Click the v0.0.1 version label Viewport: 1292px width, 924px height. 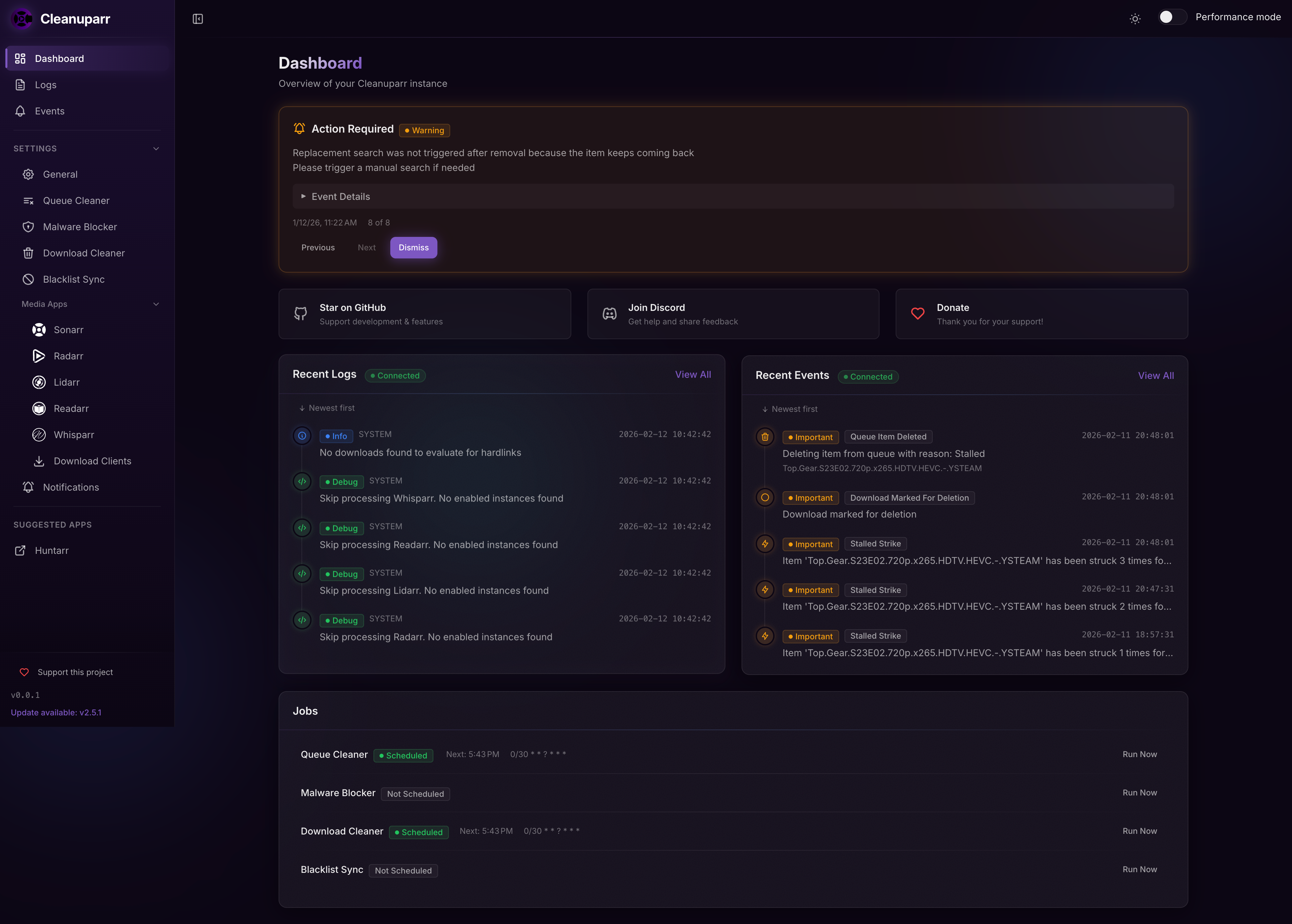click(25, 695)
